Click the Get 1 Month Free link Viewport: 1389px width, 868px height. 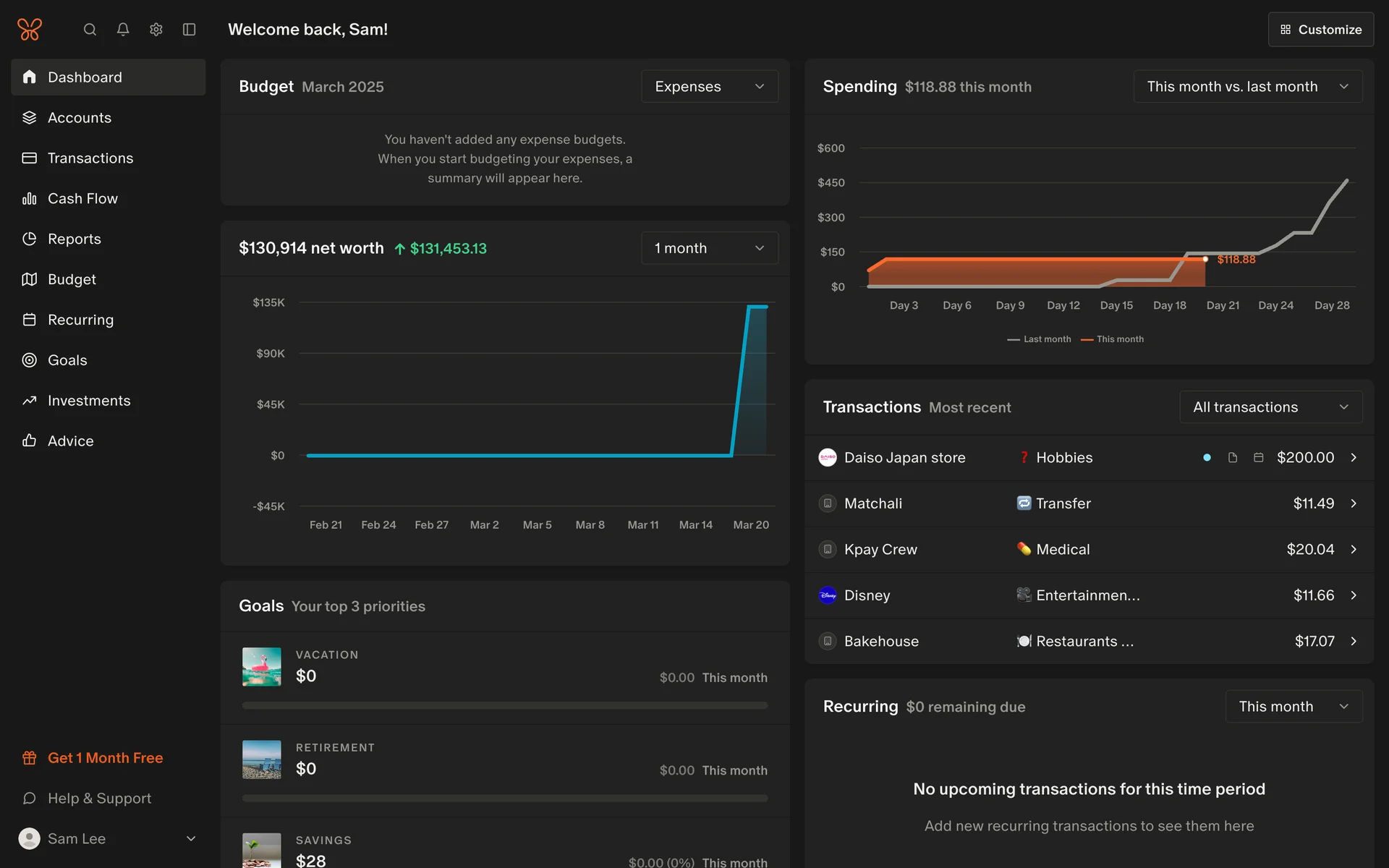point(105,758)
